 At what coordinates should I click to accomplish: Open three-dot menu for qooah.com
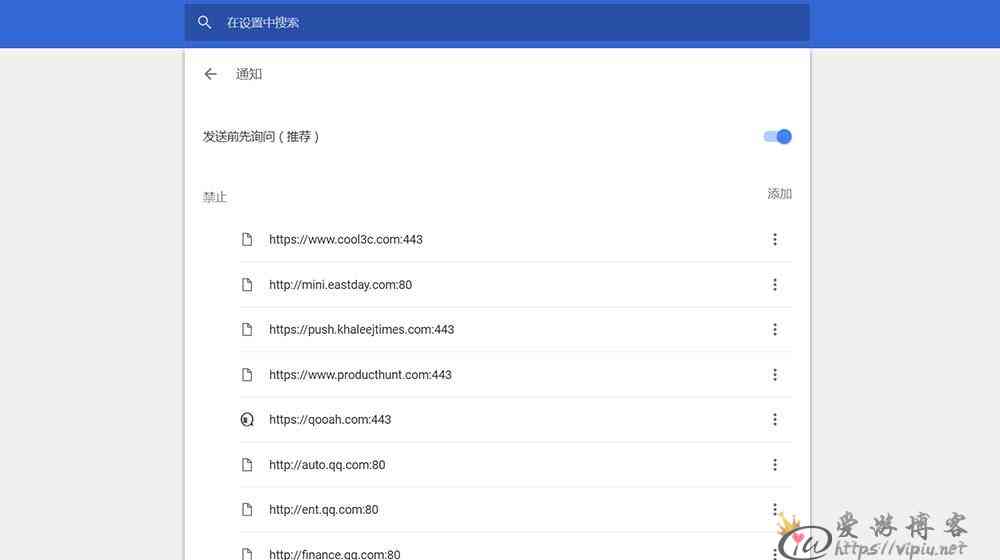(x=775, y=419)
